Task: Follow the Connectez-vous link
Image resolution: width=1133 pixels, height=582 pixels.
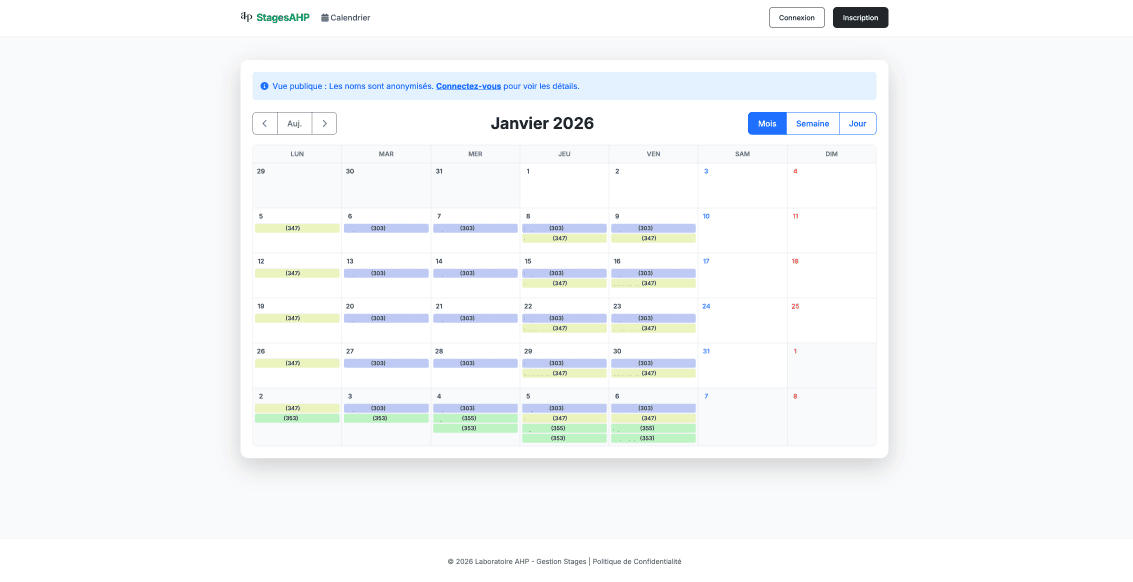Action: (x=468, y=86)
